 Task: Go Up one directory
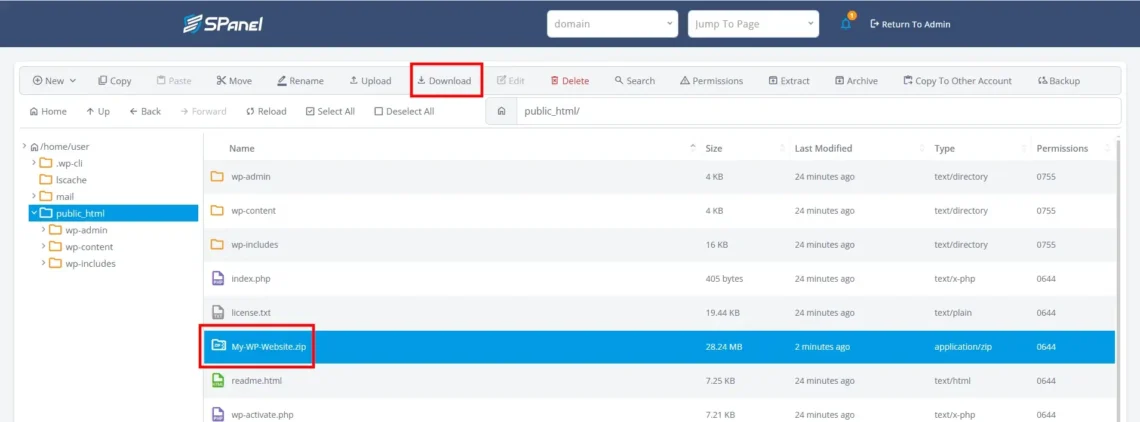(97, 111)
